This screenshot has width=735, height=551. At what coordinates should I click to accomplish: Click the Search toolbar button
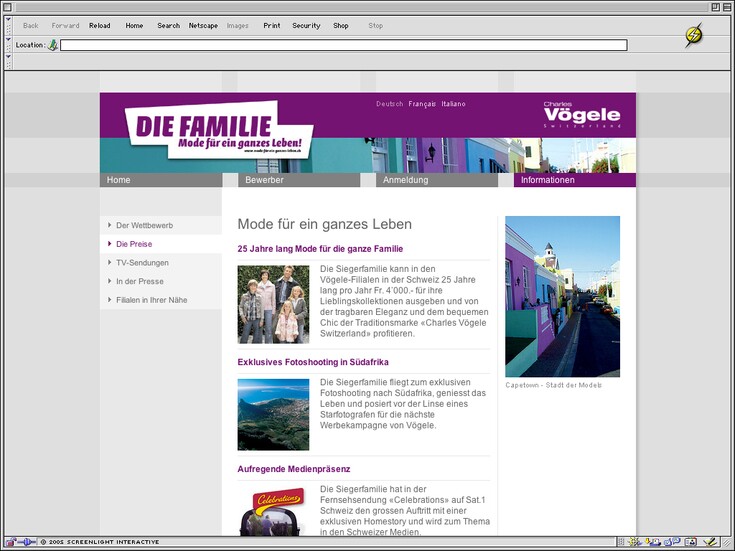point(168,26)
